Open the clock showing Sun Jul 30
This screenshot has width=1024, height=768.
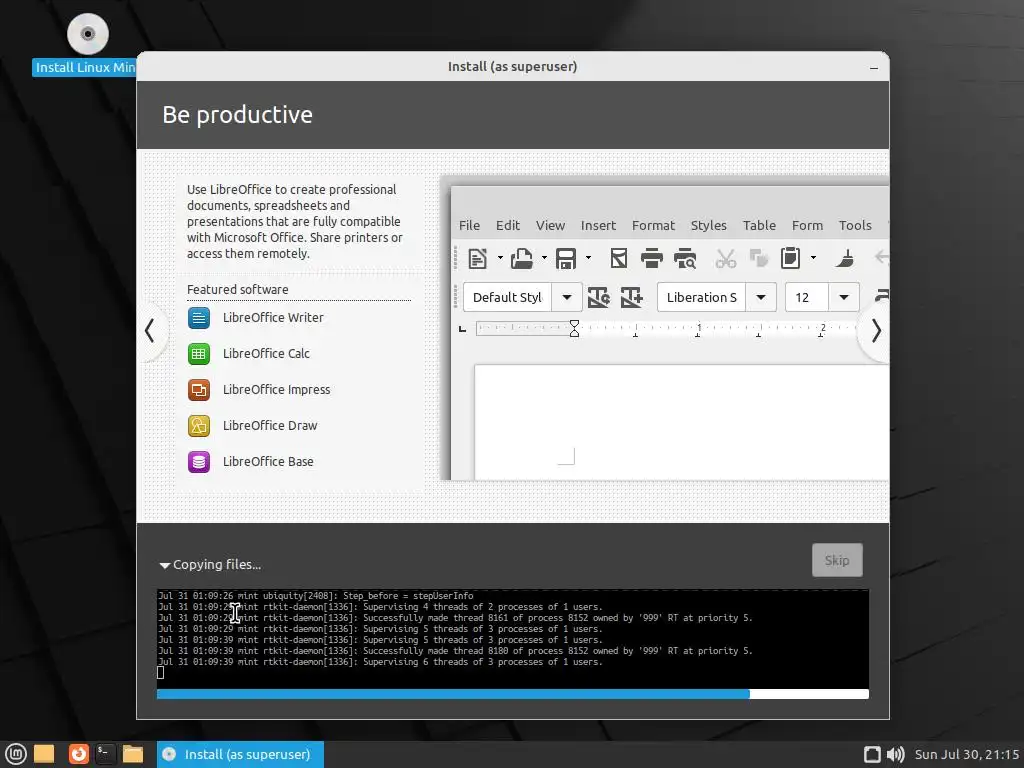pyautogui.click(x=967, y=754)
